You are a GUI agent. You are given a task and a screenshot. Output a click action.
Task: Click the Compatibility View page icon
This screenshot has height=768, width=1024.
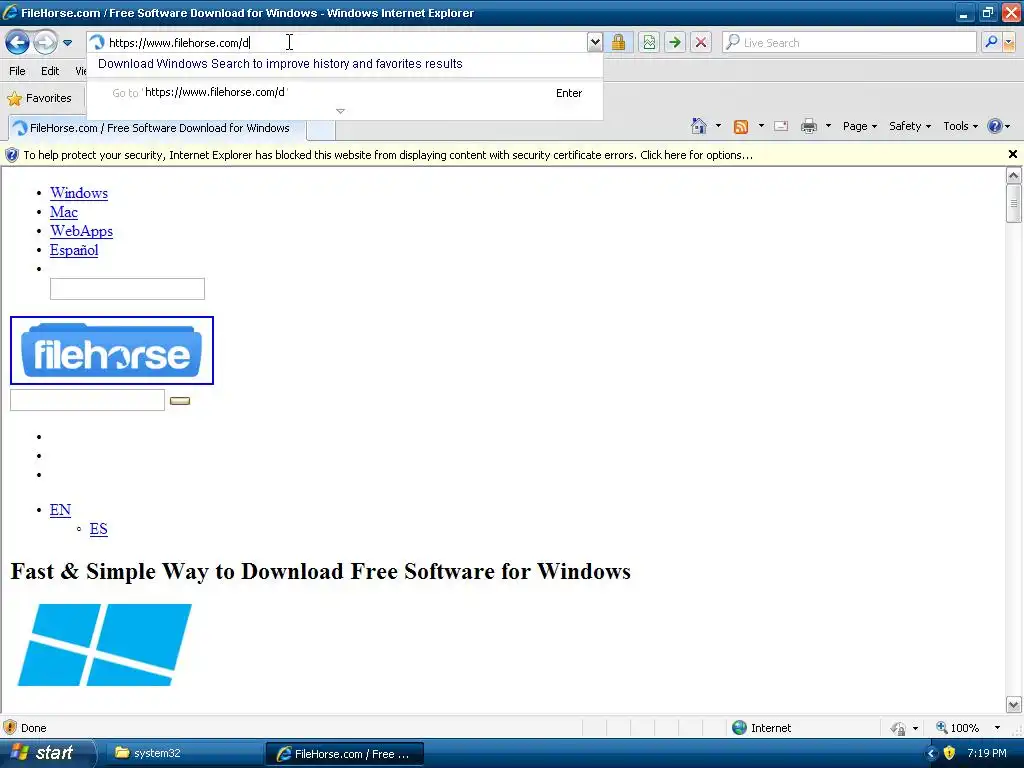[648, 42]
